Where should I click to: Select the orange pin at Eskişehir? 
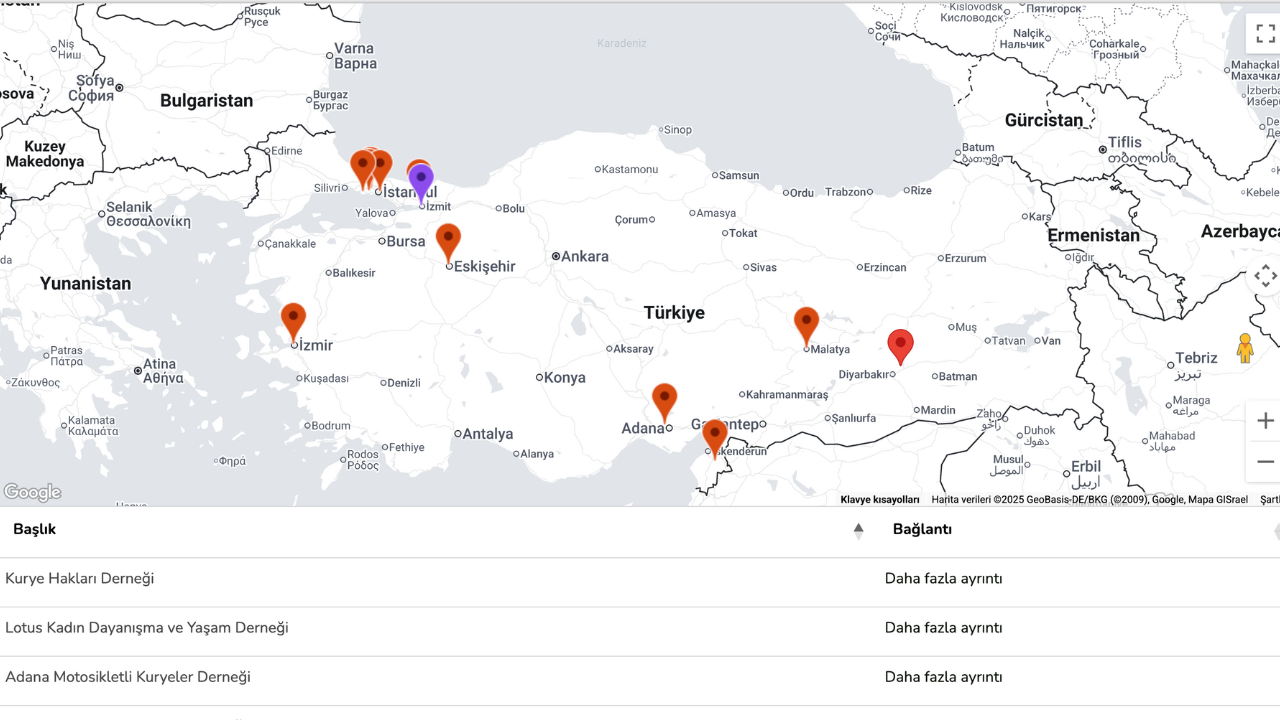pos(448,240)
